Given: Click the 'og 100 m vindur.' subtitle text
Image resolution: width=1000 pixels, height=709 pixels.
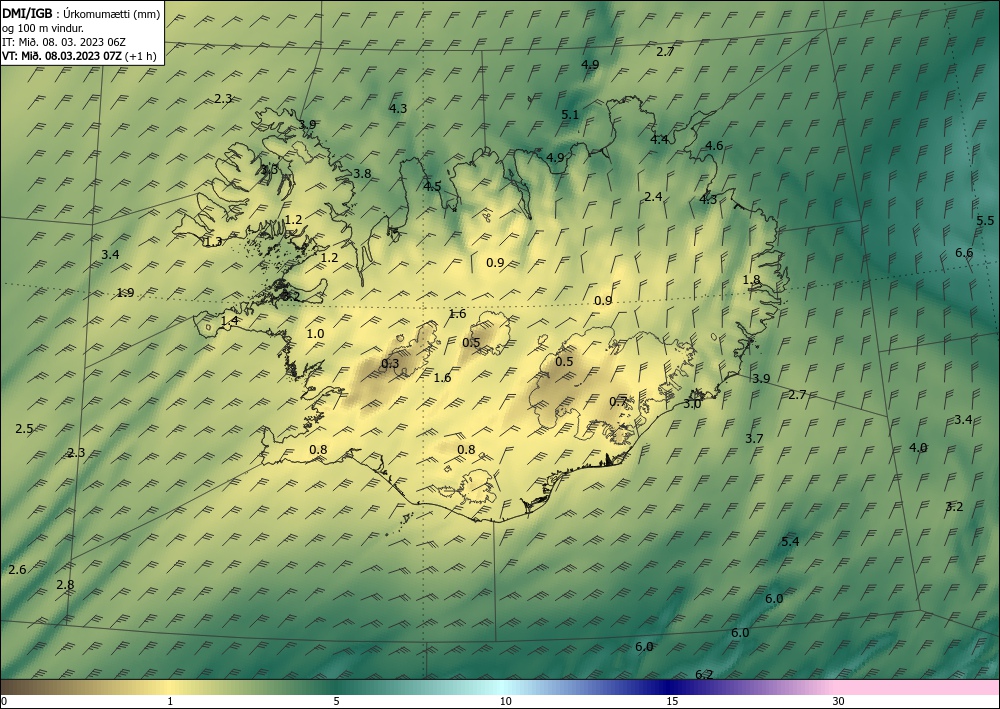Looking at the screenshot, I should tap(43, 28).
